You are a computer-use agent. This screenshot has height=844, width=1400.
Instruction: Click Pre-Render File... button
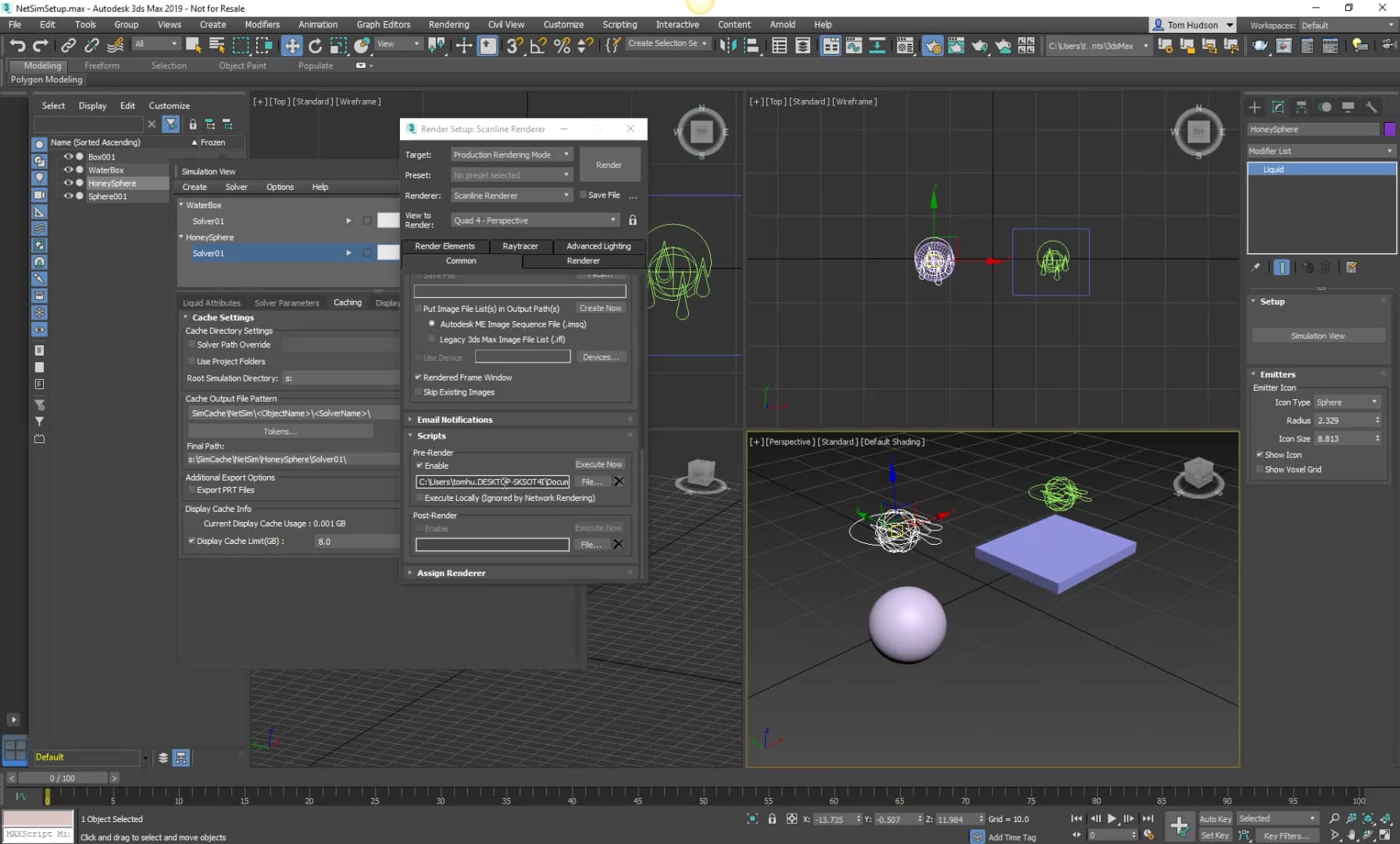pyautogui.click(x=591, y=481)
